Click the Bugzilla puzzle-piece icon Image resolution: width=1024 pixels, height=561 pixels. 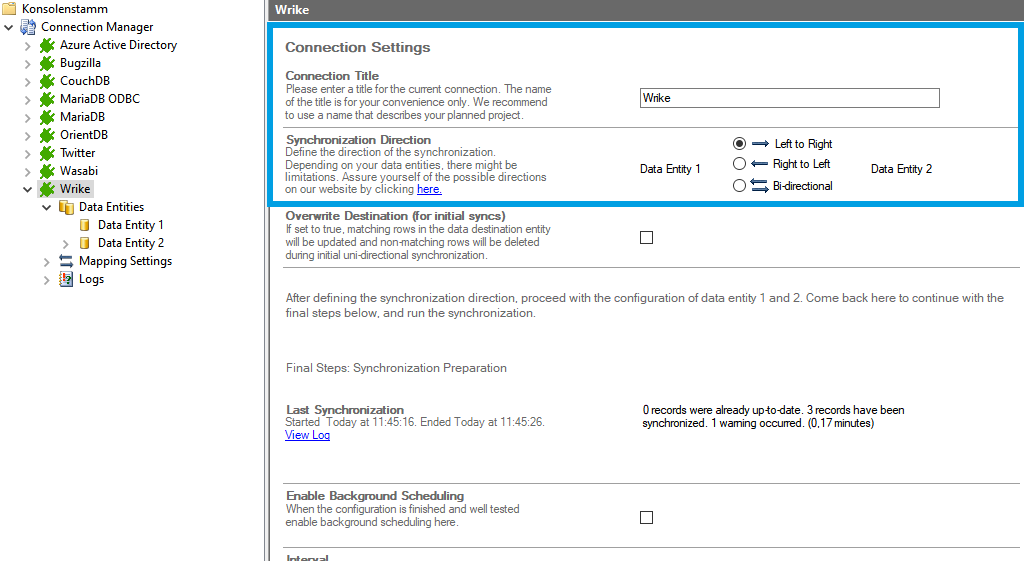[47, 63]
